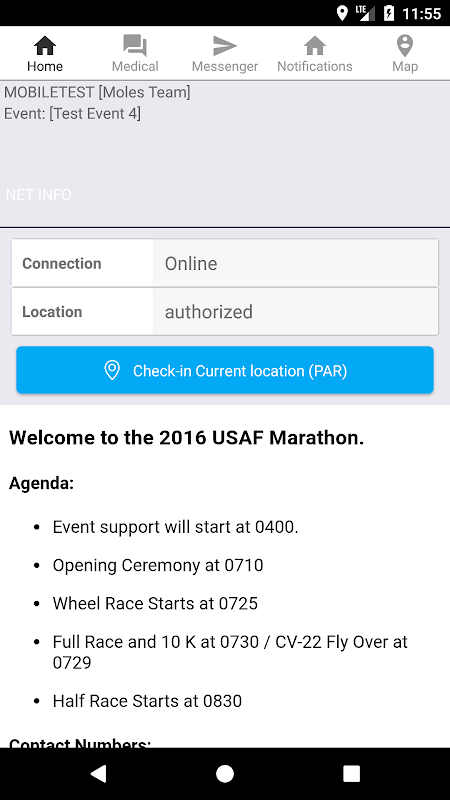The width and height of the screenshot is (450, 800).
Task: Tap the MOBILETEST [Moles Team] header text
Action: pyautogui.click(x=97, y=92)
